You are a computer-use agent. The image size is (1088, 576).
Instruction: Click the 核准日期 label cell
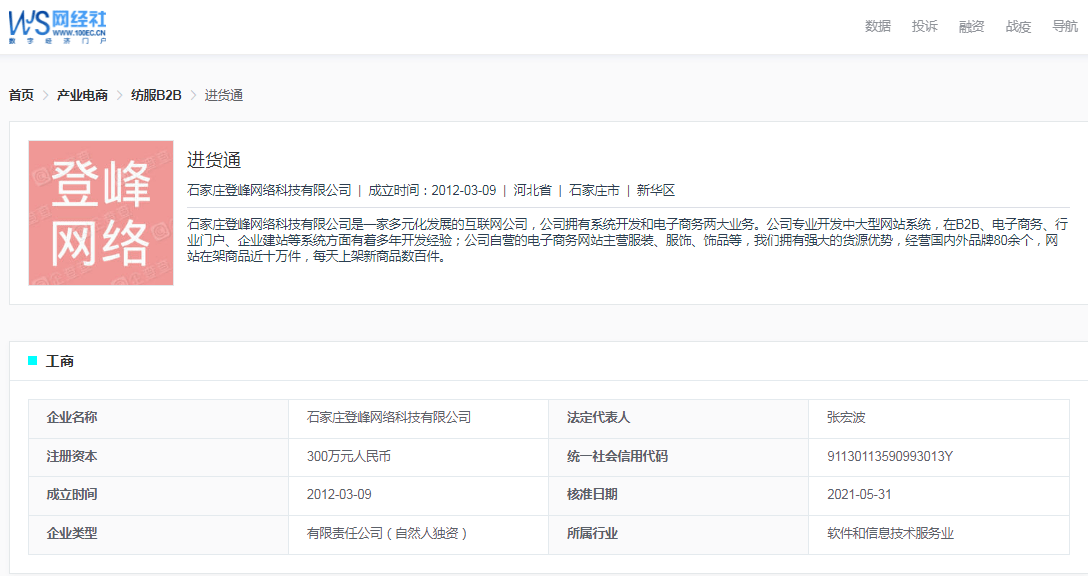click(x=678, y=495)
